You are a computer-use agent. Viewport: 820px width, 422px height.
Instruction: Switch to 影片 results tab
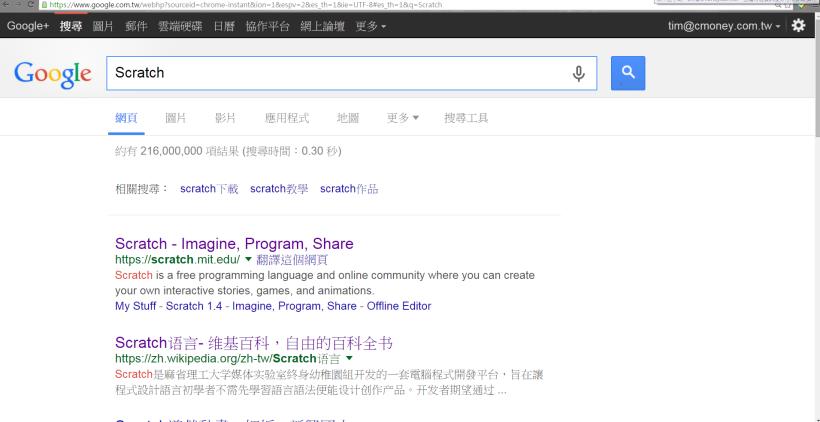[x=225, y=118]
